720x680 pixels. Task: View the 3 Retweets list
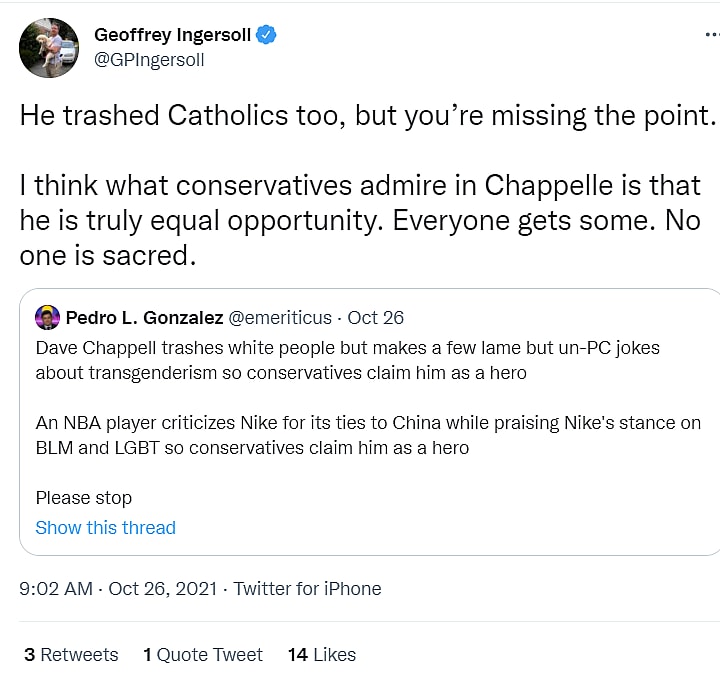point(71,655)
